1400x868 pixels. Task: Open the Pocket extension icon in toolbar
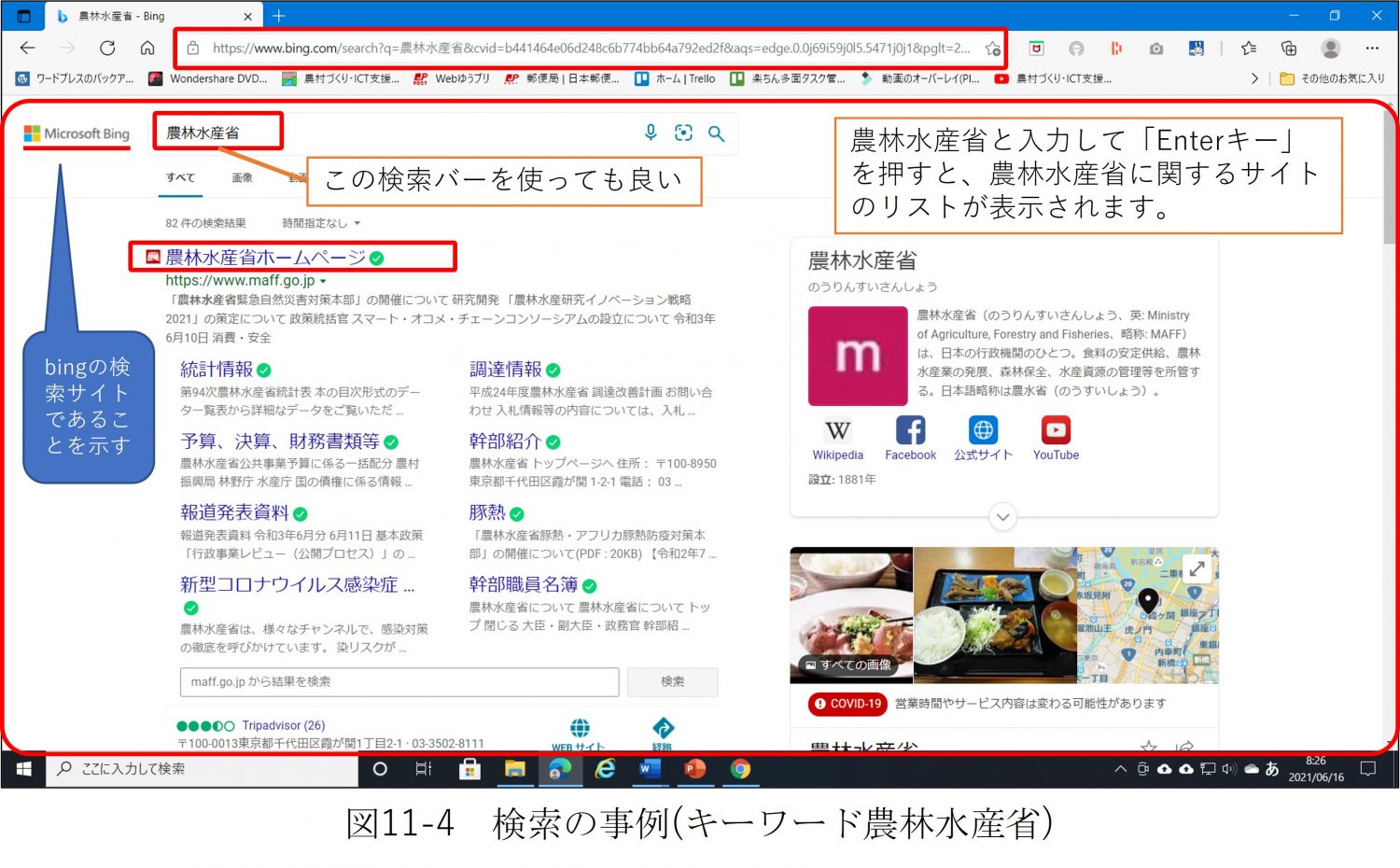(1036, 49)
